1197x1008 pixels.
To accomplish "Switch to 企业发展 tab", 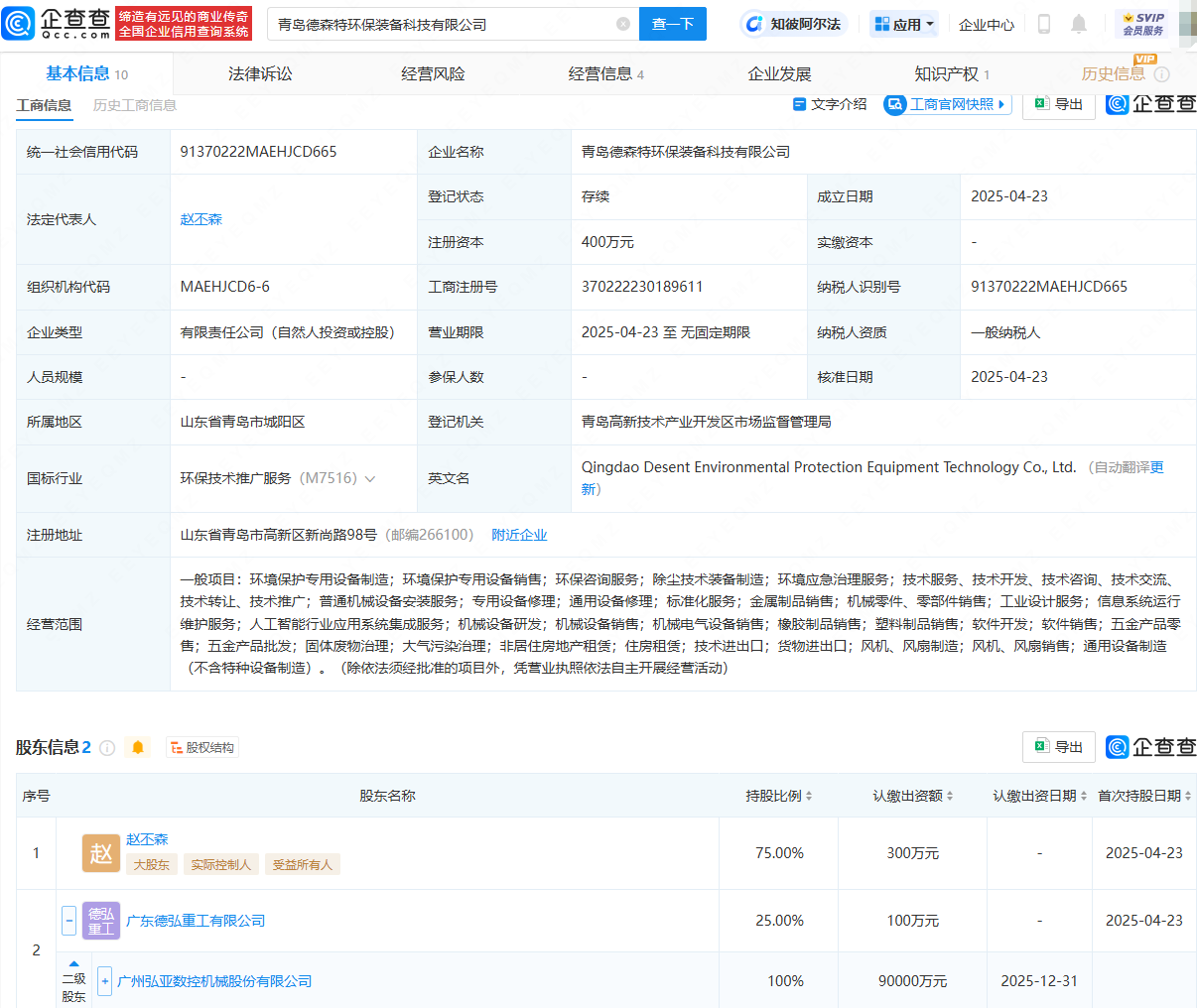I will tap(779, 74).
